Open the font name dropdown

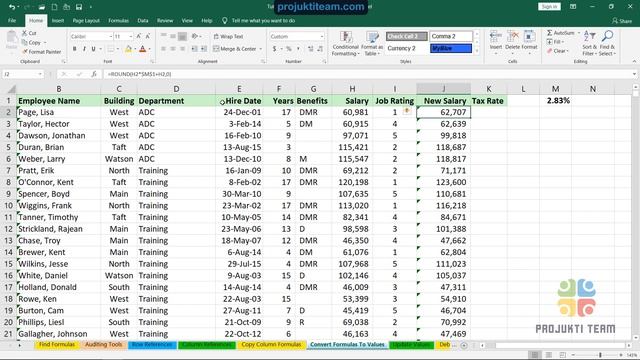pyautogui.click(x=111, y=37)
